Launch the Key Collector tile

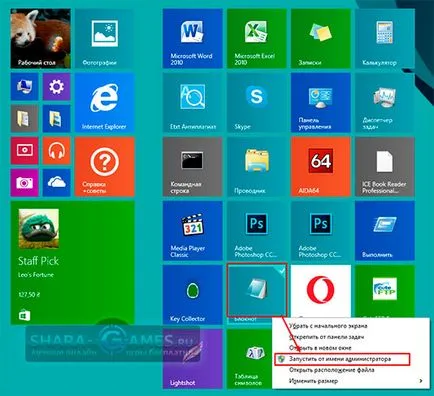pos(192,295)
